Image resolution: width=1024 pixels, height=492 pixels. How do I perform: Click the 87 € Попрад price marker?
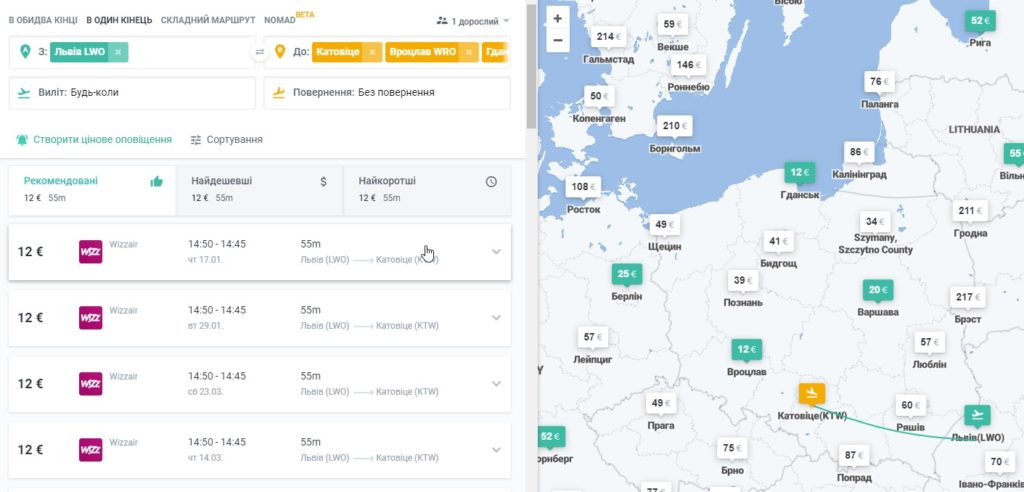[x=854, y=456]
